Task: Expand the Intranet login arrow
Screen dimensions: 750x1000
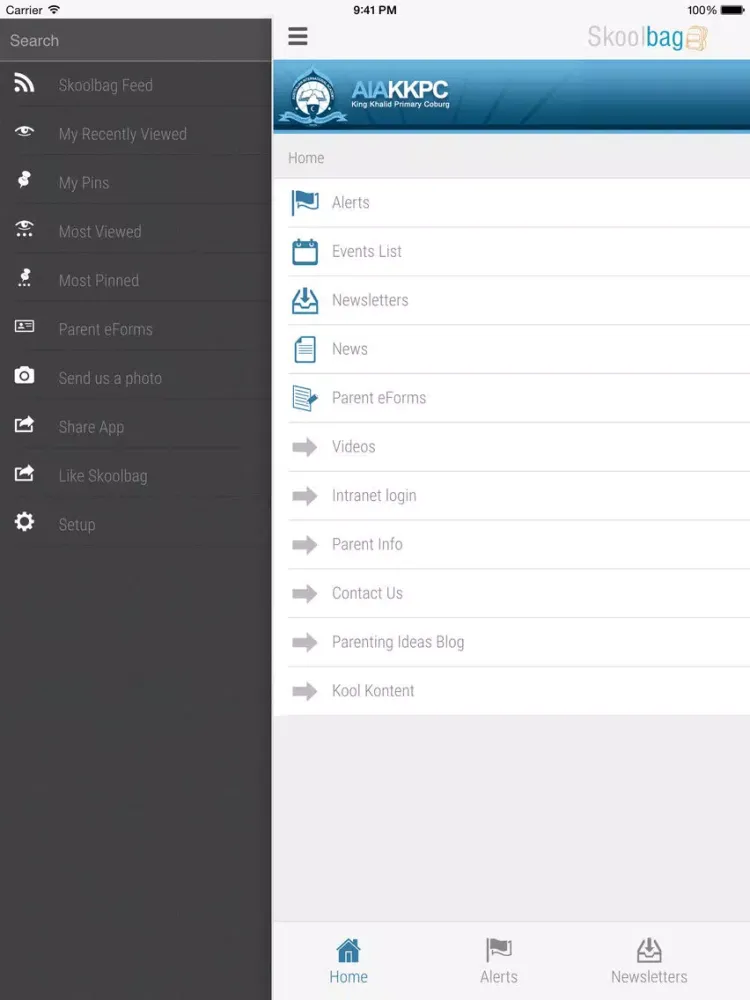Action: (x=304, y=496)
